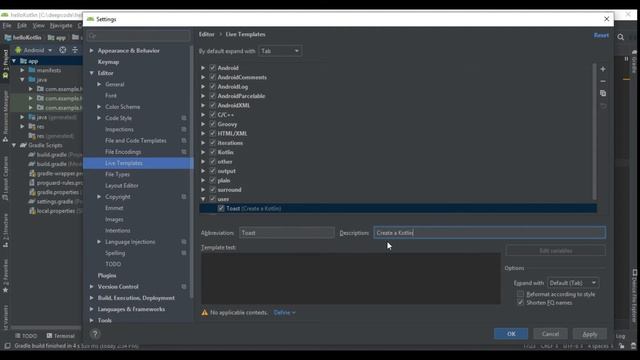Viewport: 640px width, 360px height.
Task: Open the By default expand with dropdown
Action: pyautogui.click(x=280, y=51)
